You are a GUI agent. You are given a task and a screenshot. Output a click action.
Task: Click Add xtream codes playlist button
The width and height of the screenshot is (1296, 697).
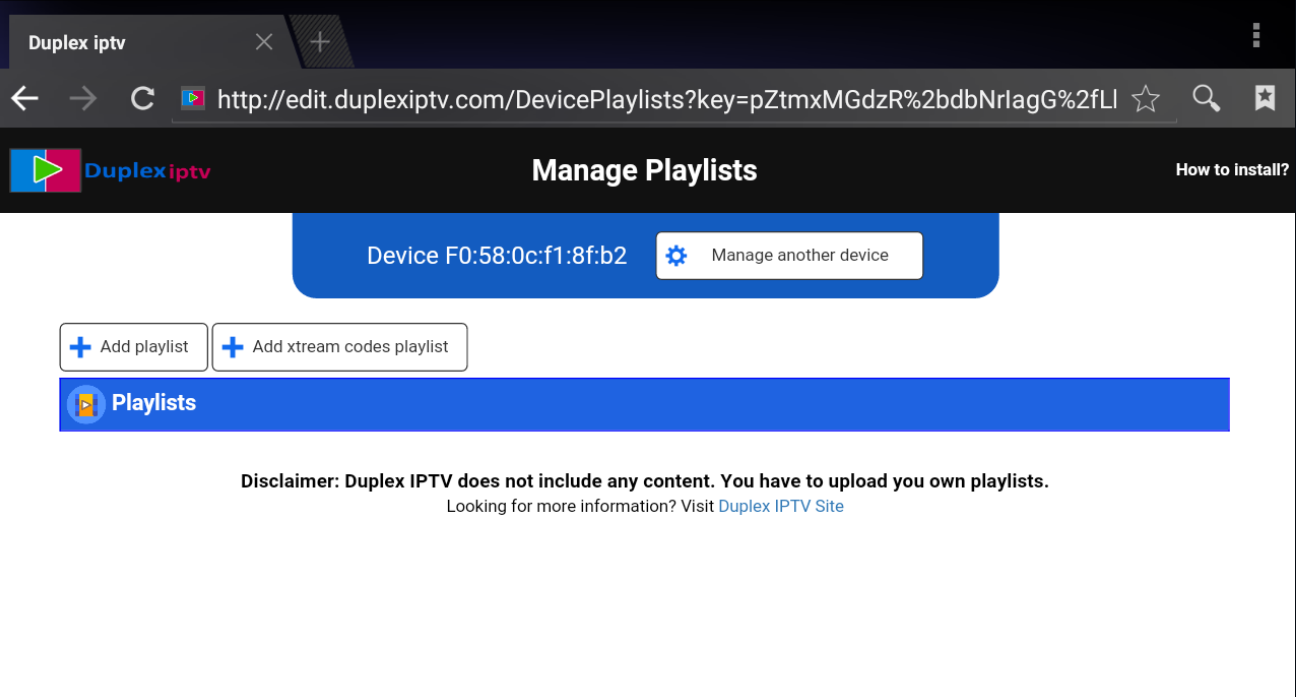[339, 347]
